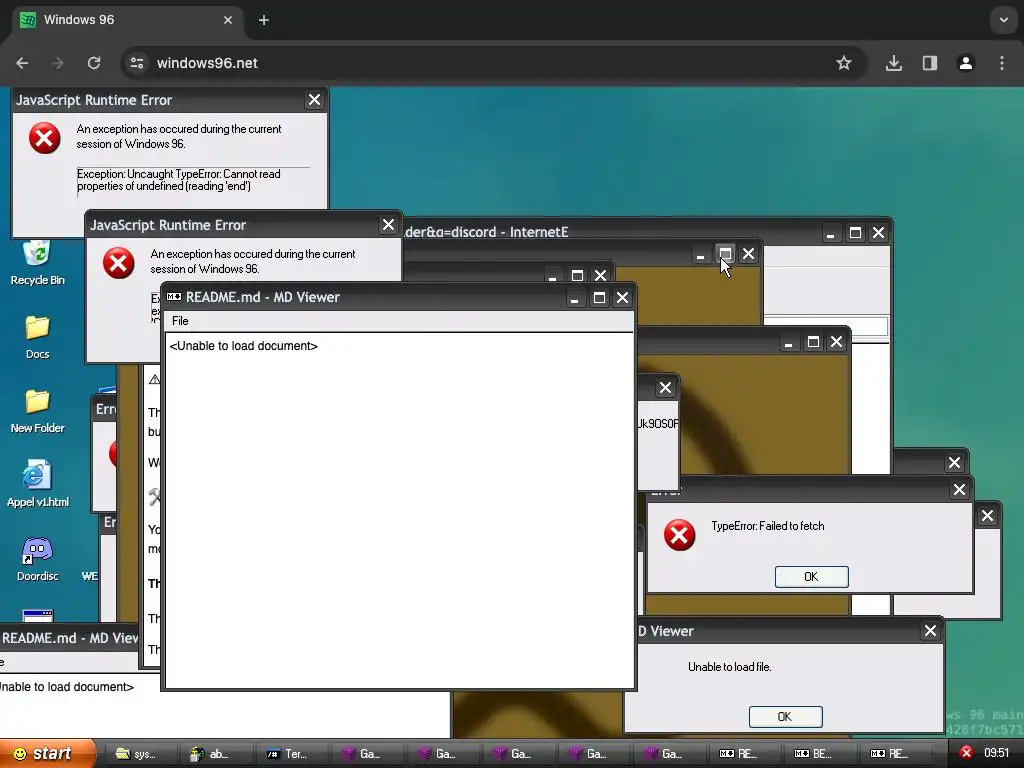This screenshot has width=1024, height=768.
Task: Click the windows96.net address bar
Action: pyautogui.click(x=493, y=63)
